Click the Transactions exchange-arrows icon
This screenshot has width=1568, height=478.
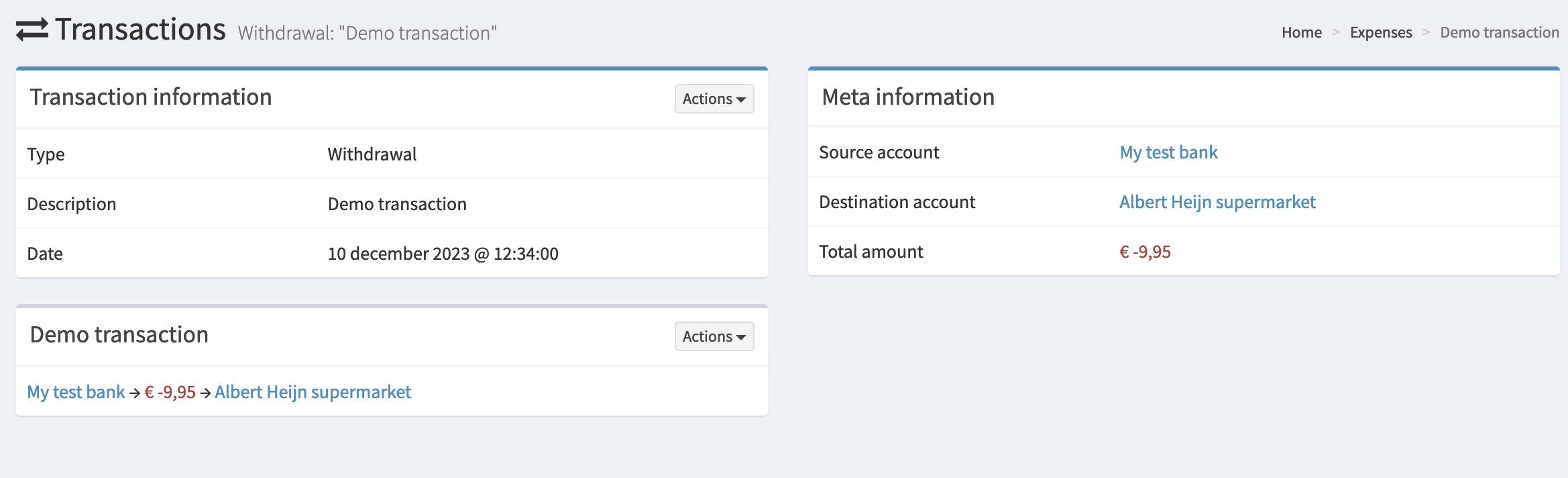click(32, 30)
